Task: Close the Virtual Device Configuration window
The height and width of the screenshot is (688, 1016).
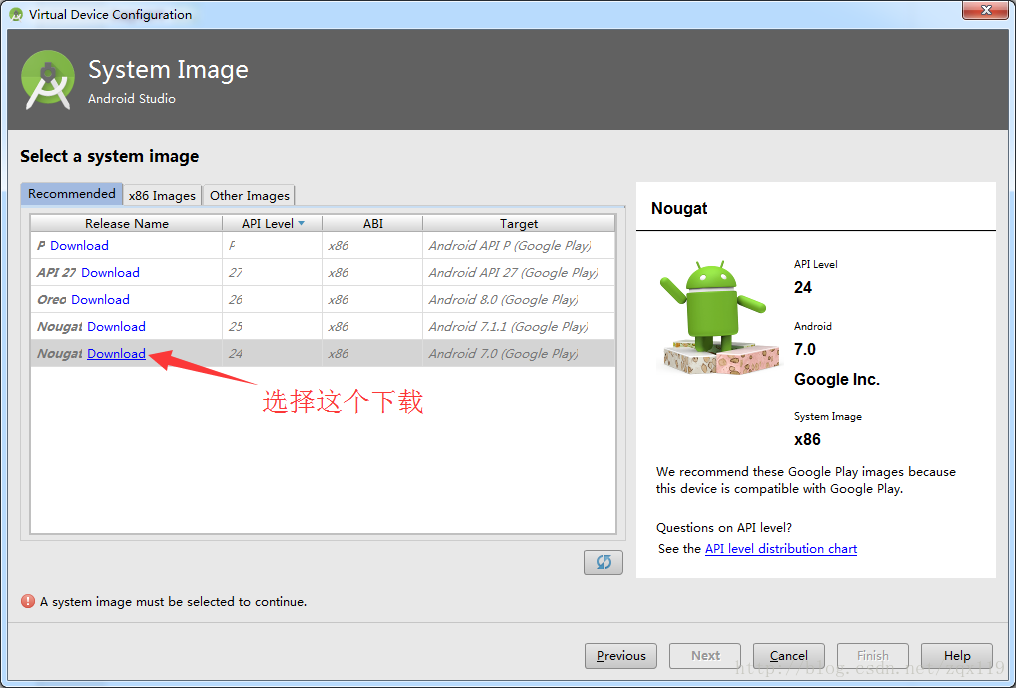Action: coord(985,10)
